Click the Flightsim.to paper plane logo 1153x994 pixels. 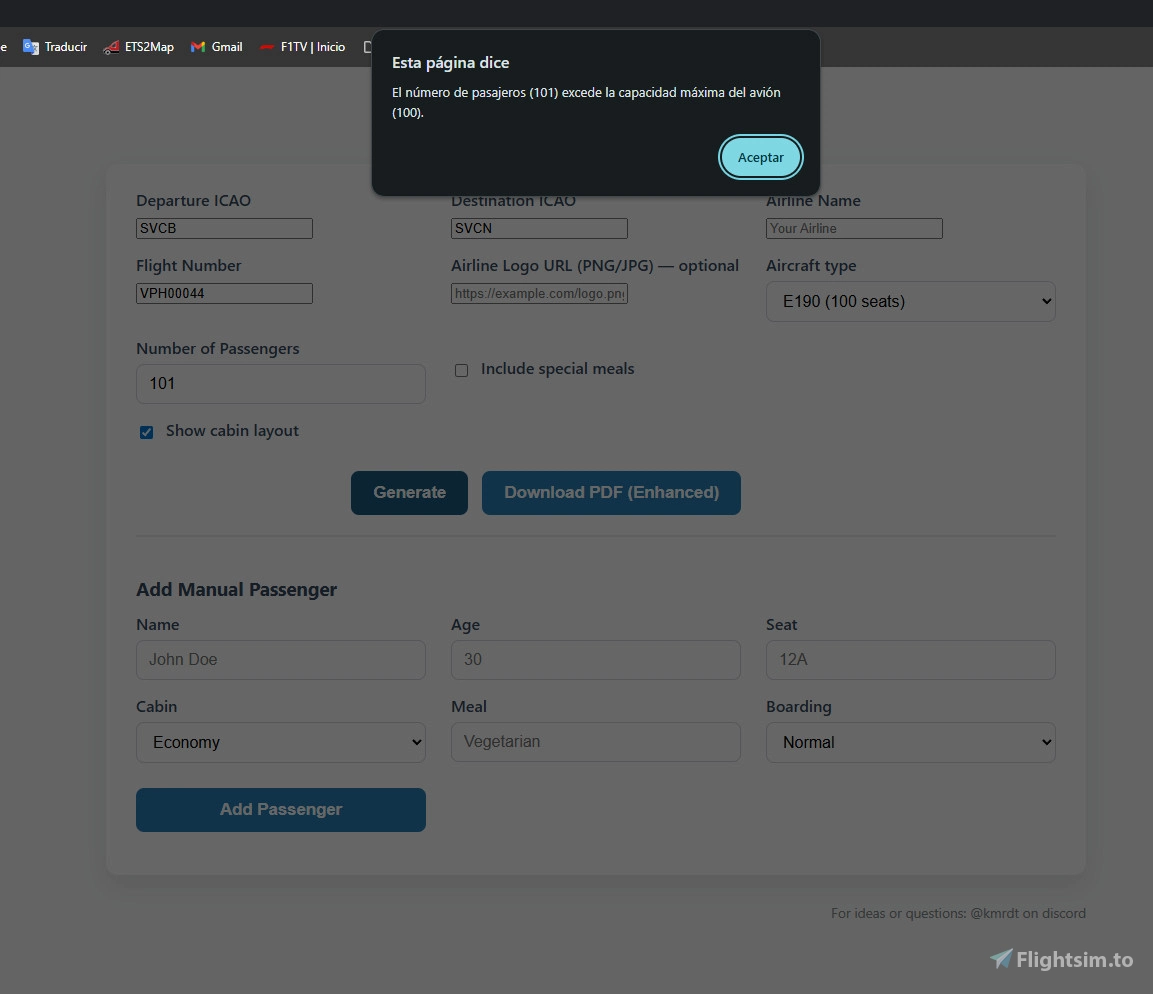pyautogui.click(x=1000, y=958)
